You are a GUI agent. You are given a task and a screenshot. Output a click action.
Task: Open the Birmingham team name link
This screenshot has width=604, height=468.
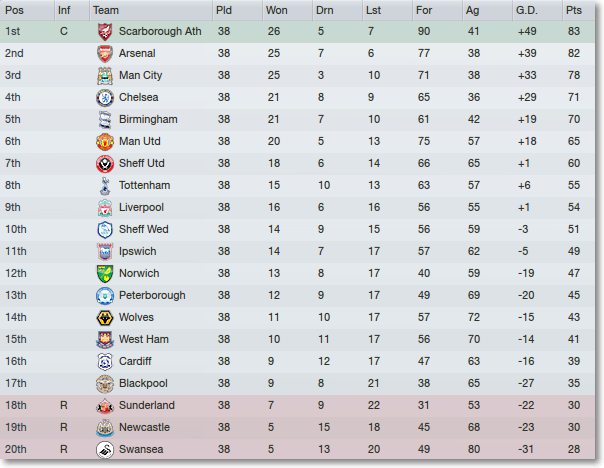coord(148,119)
